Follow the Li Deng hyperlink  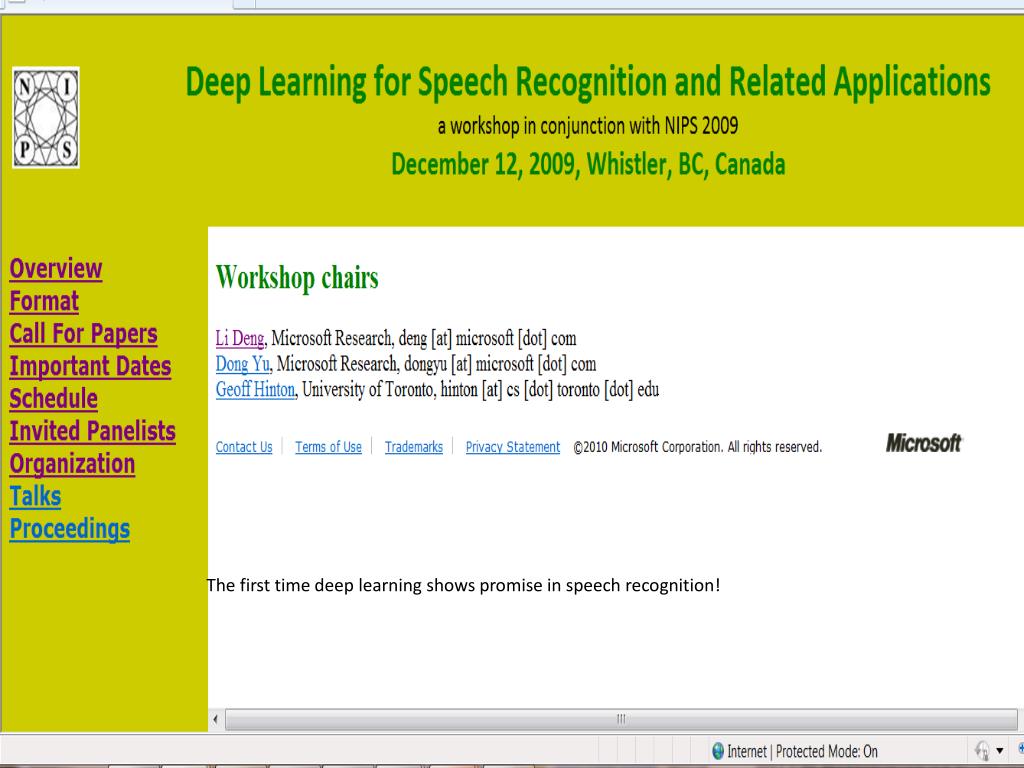click(240, 338)
